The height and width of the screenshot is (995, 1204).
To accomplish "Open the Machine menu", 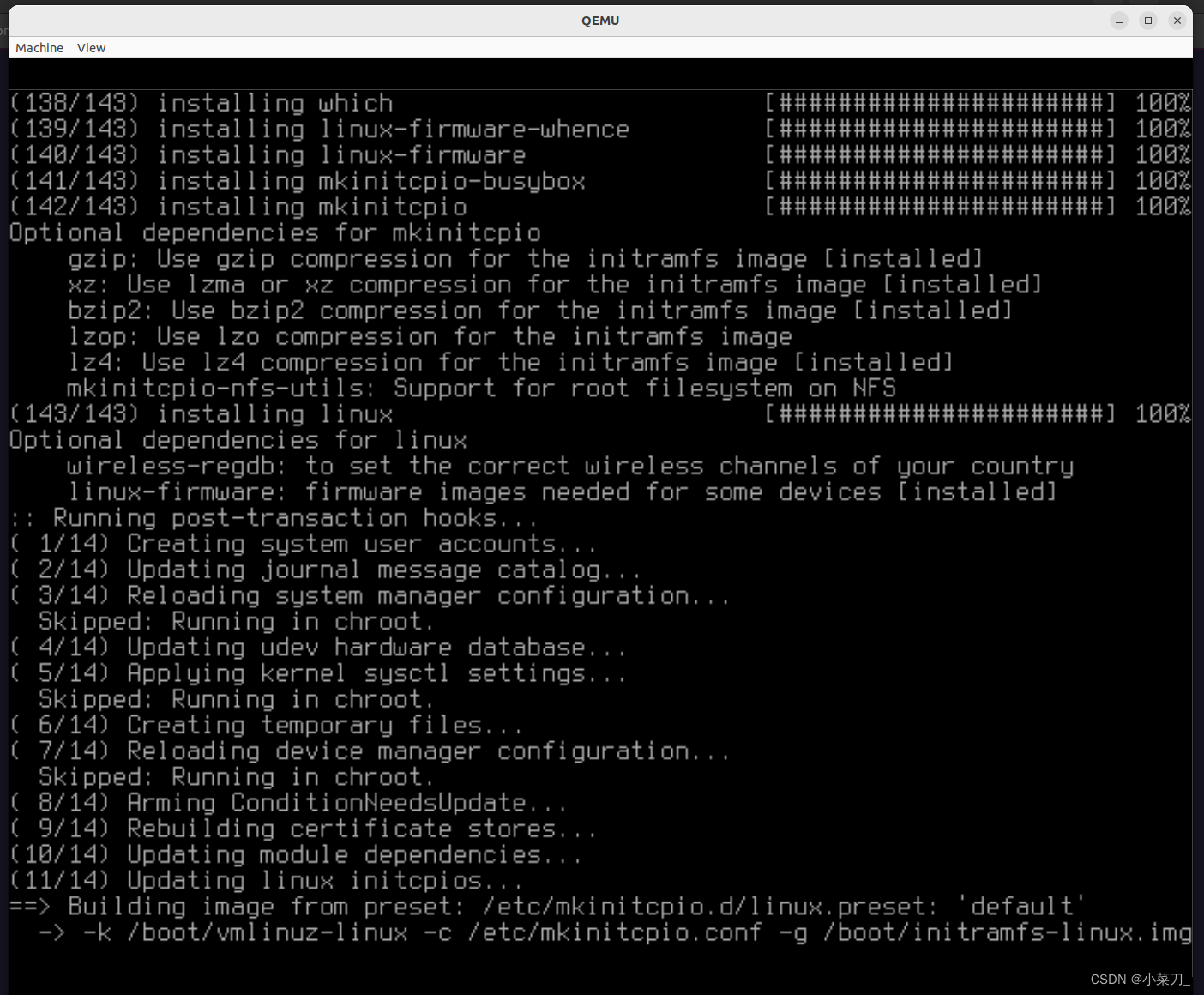I will pyautogui.click(x=39, y=47).
